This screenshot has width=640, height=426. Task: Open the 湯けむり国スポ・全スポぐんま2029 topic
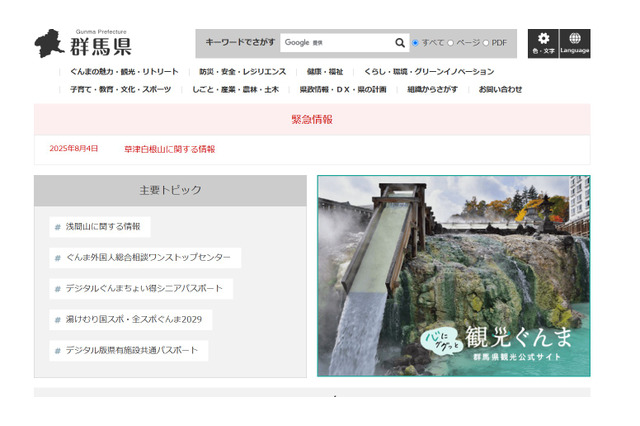(134, 320)
